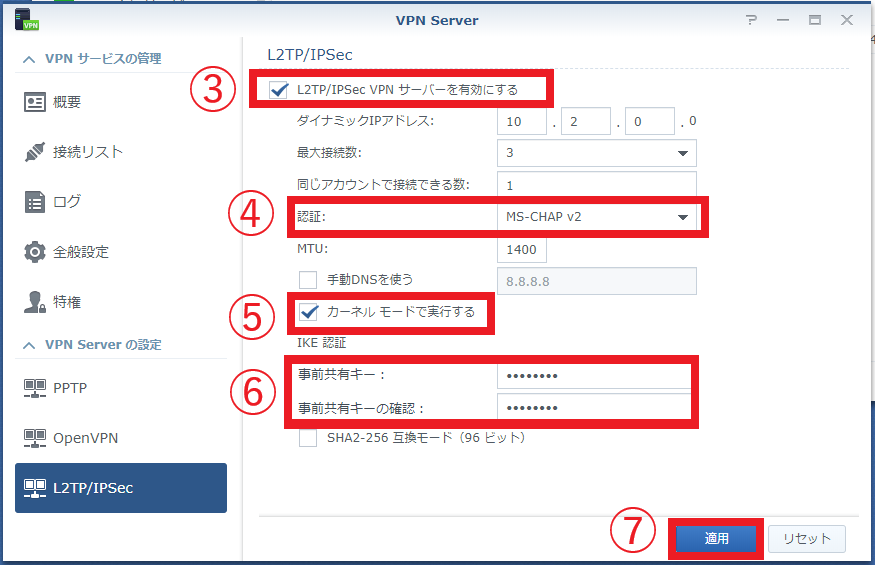This screenshot has height=565, width=875.
Task: Open the 認証 MS-CHAP v2 dropdown
Action: point(597,217)
